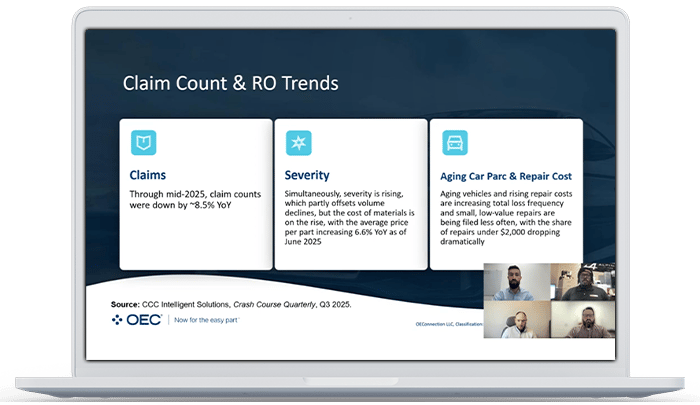700x405 pixels.
Task: Click the 'Source: CCC Intelligent Solutions' citation
Action: 231,305
